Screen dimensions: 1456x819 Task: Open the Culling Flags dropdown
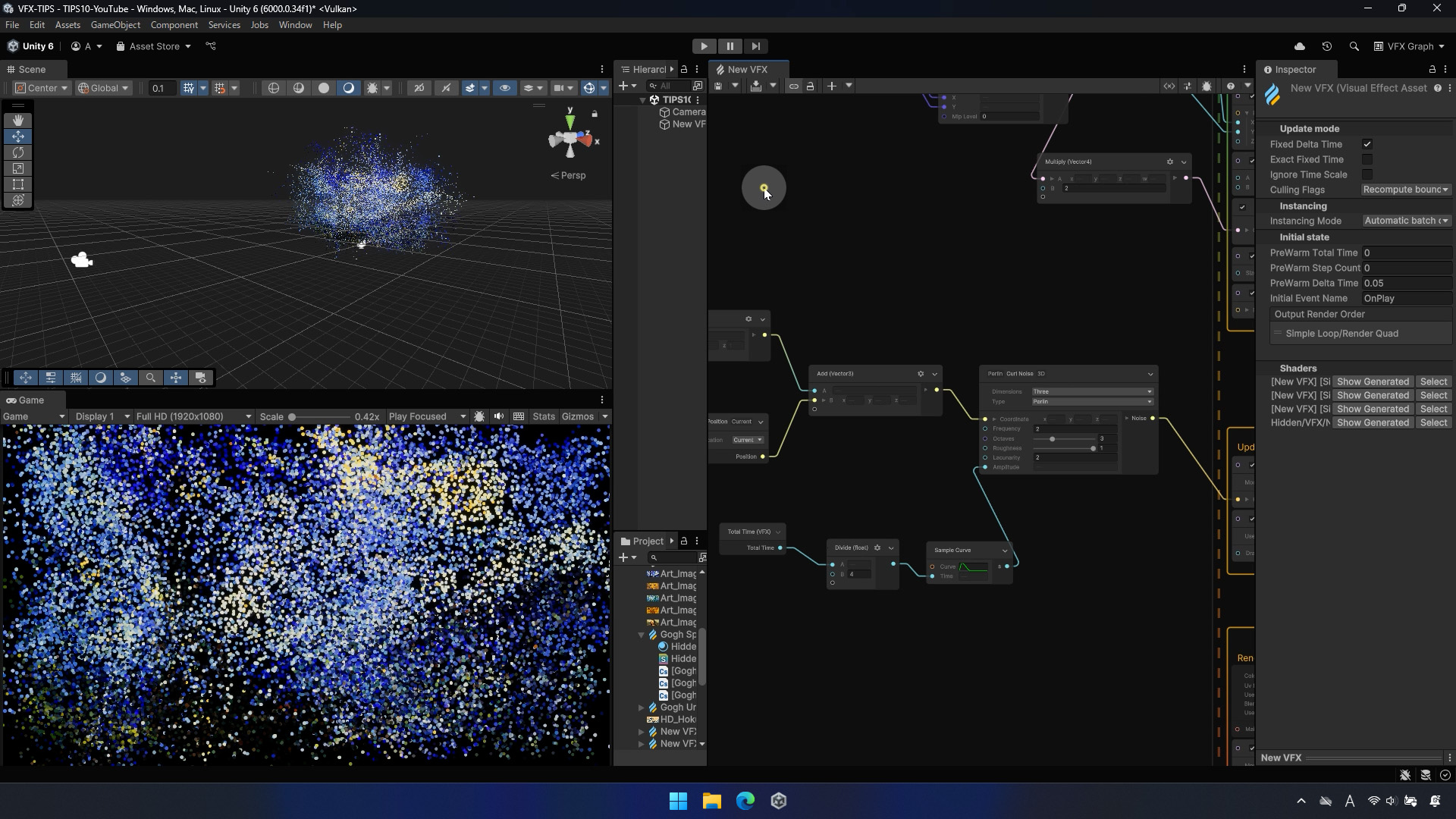click(1405, 190)
